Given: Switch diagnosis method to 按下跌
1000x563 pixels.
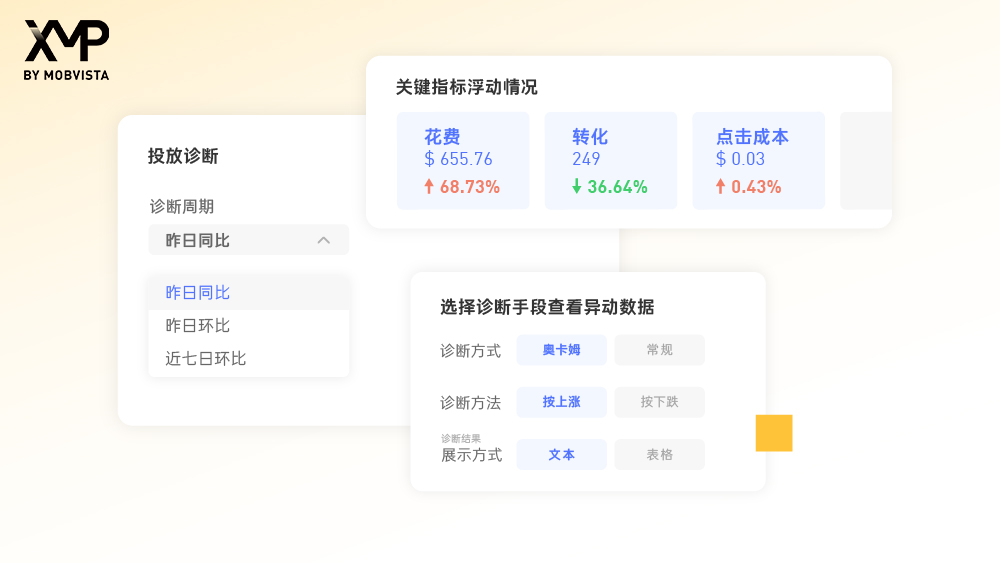Looking at the screenshot, I should pos(659,402).
